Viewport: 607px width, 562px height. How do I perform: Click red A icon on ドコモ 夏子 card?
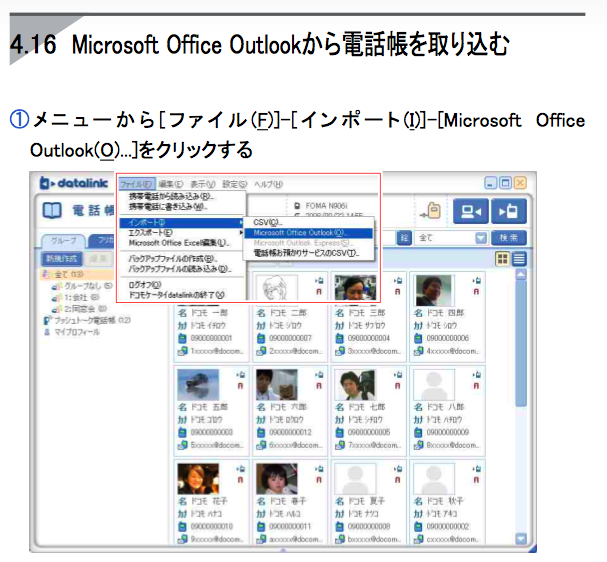398,480
